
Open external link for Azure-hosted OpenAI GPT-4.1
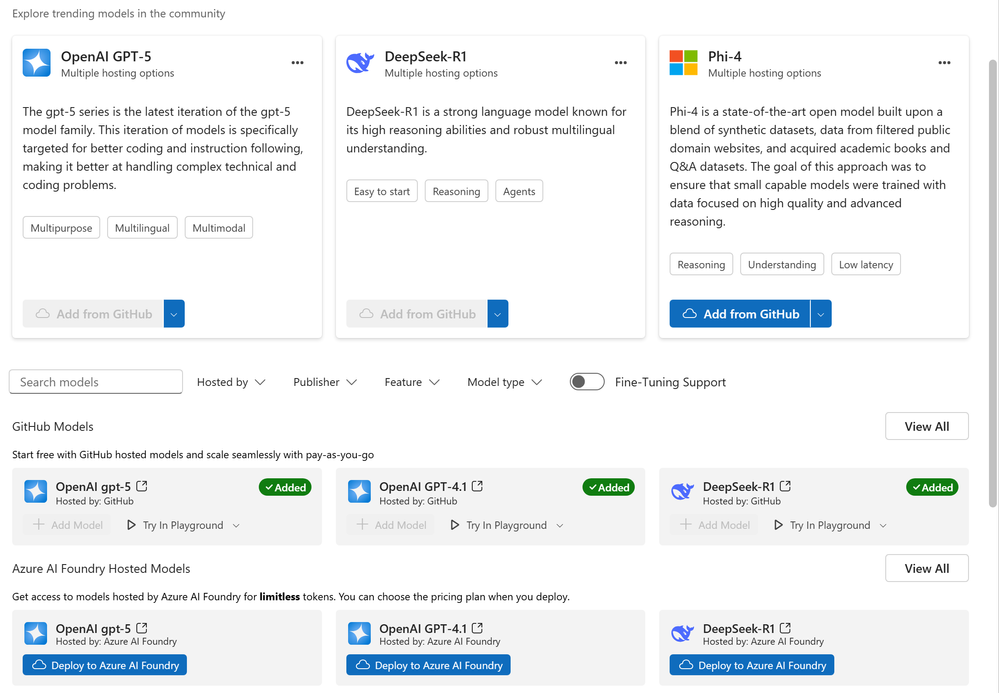pos(477,628)
